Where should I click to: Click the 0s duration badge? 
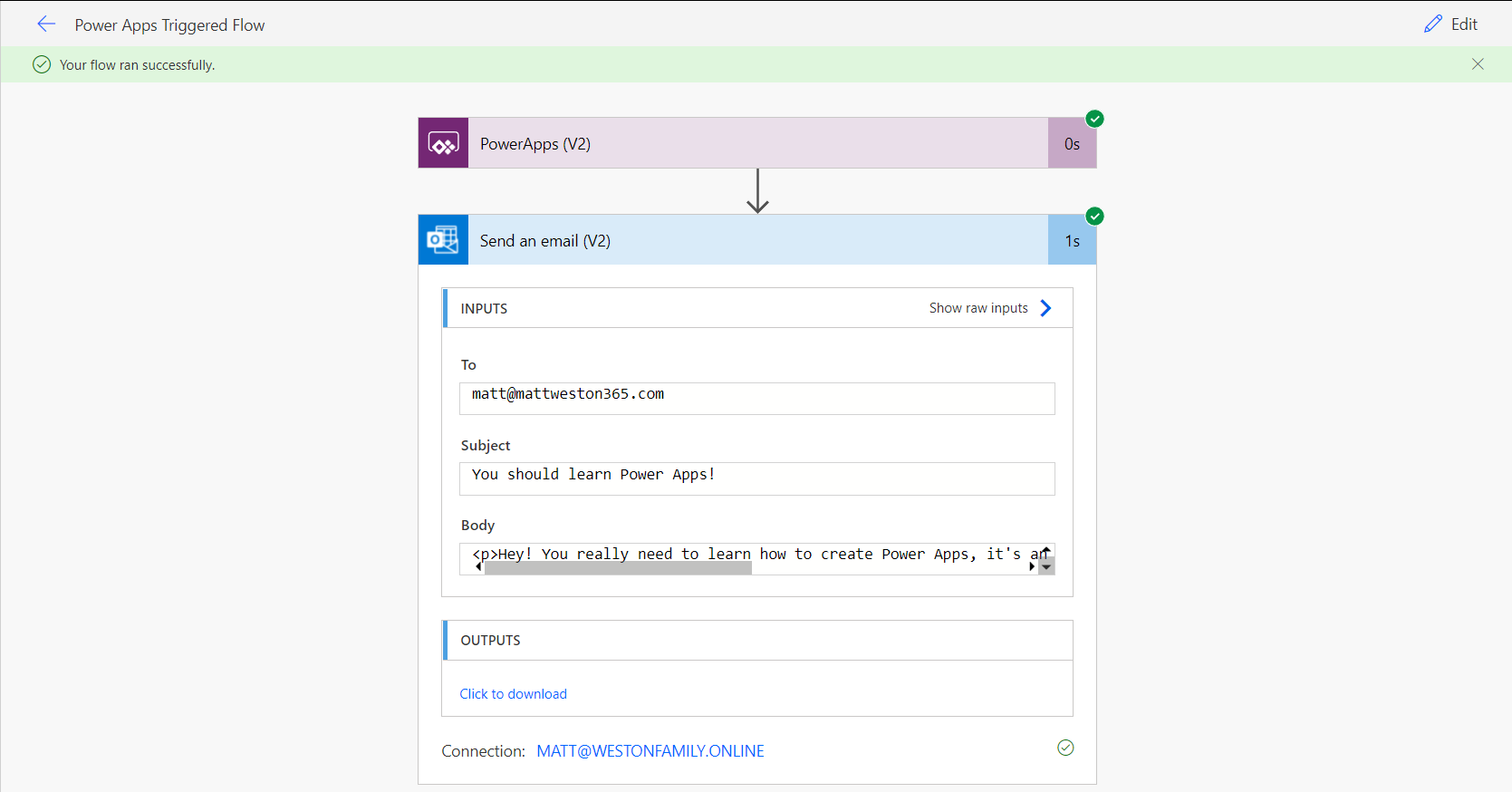(x=1072, y=143)
